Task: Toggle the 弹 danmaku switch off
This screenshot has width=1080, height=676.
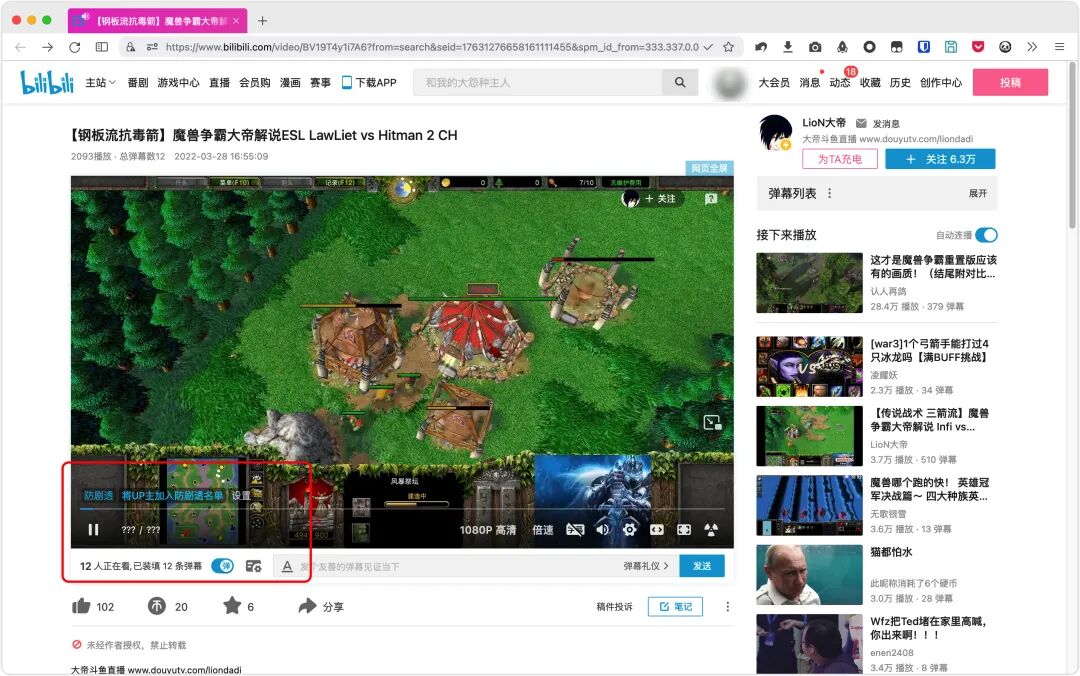Action: tap(222, 566)
